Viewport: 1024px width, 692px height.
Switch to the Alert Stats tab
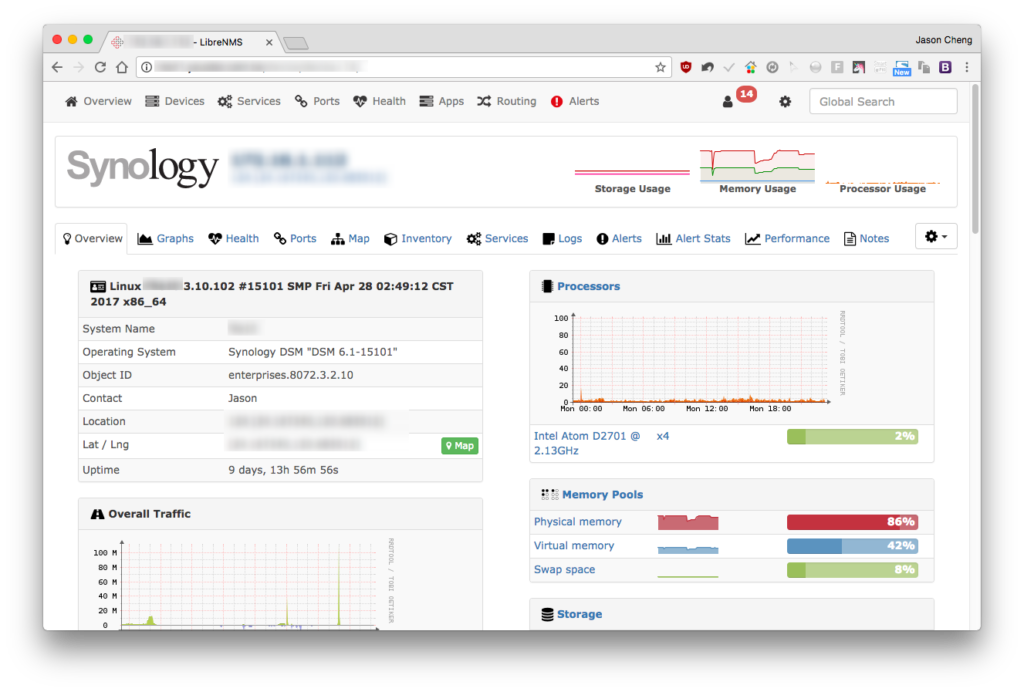tap(694, 238)
